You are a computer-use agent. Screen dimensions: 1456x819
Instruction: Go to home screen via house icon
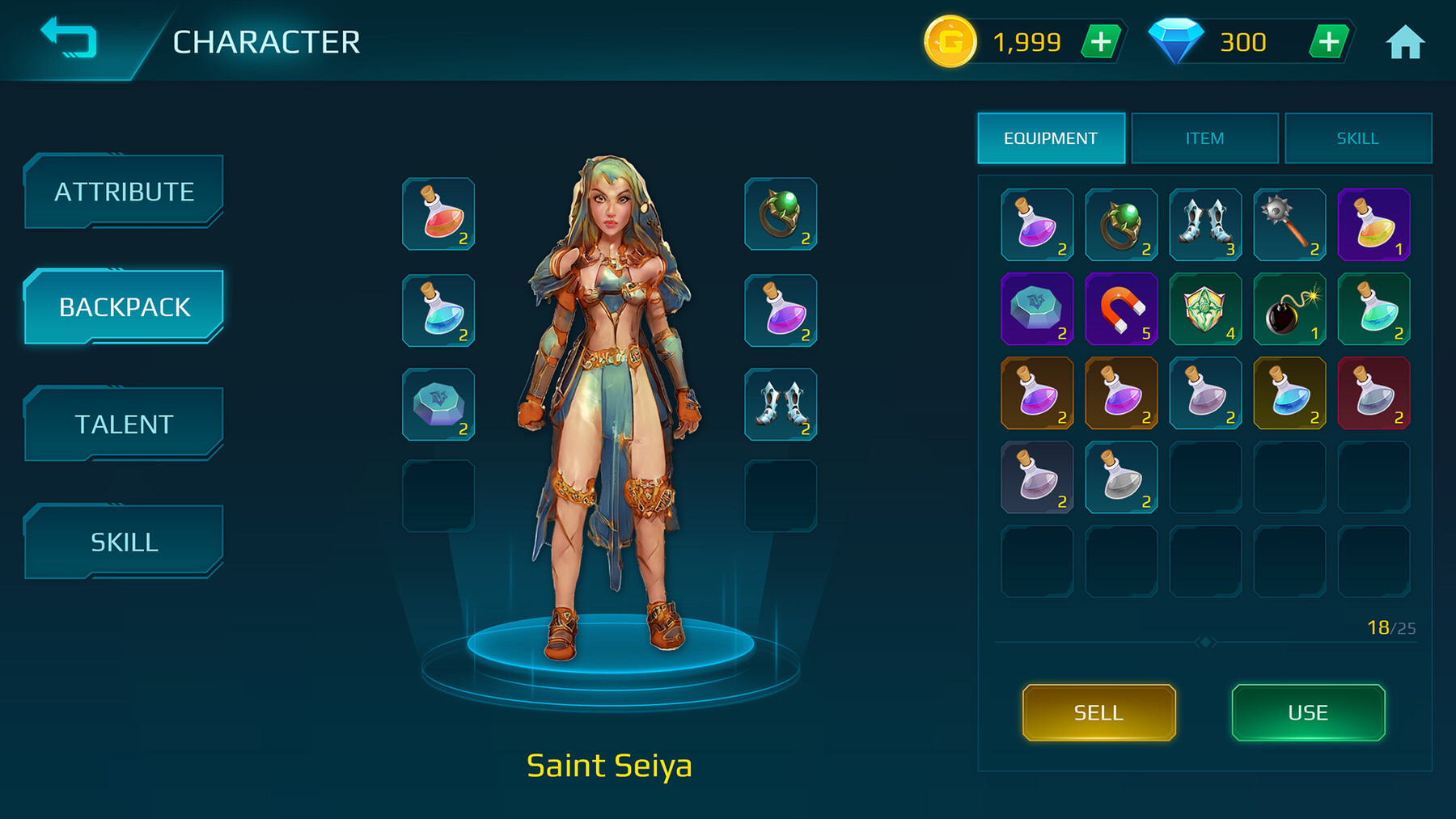click(1405, 42)
